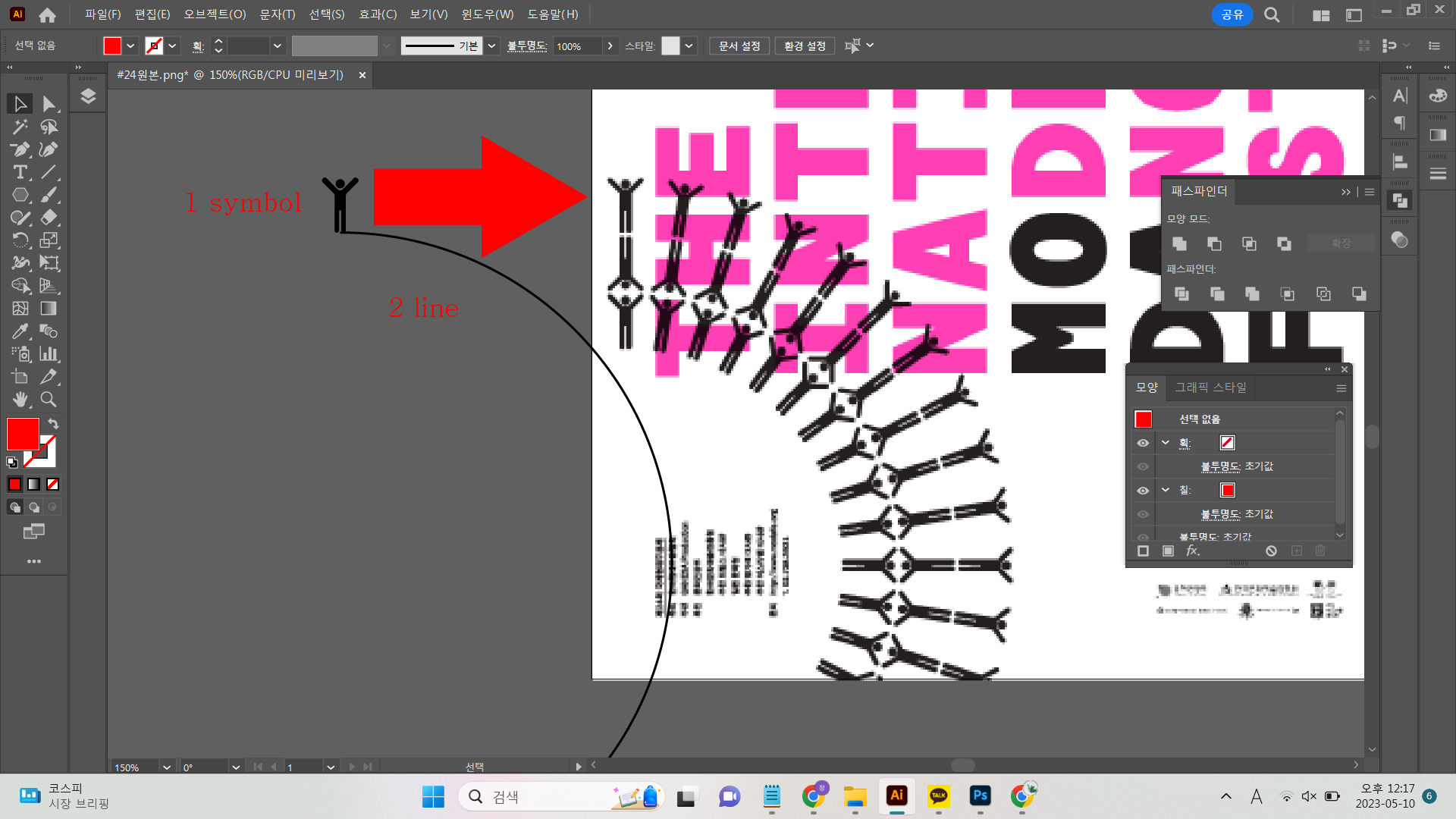Viewport: 1456px width, 819px height.
Task: Click the 확장 button in Pathfinder
Action: click(1341, 243)
